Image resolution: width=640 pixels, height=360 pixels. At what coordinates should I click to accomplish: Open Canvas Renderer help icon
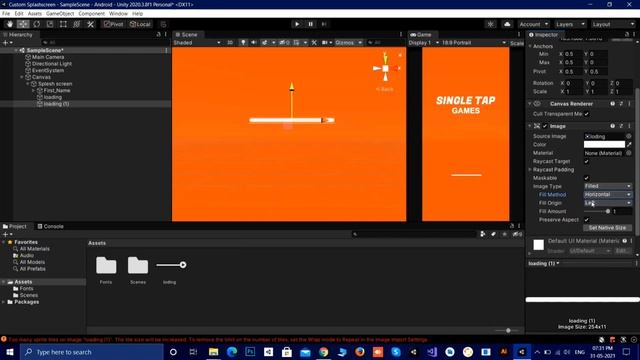[612, 104]
